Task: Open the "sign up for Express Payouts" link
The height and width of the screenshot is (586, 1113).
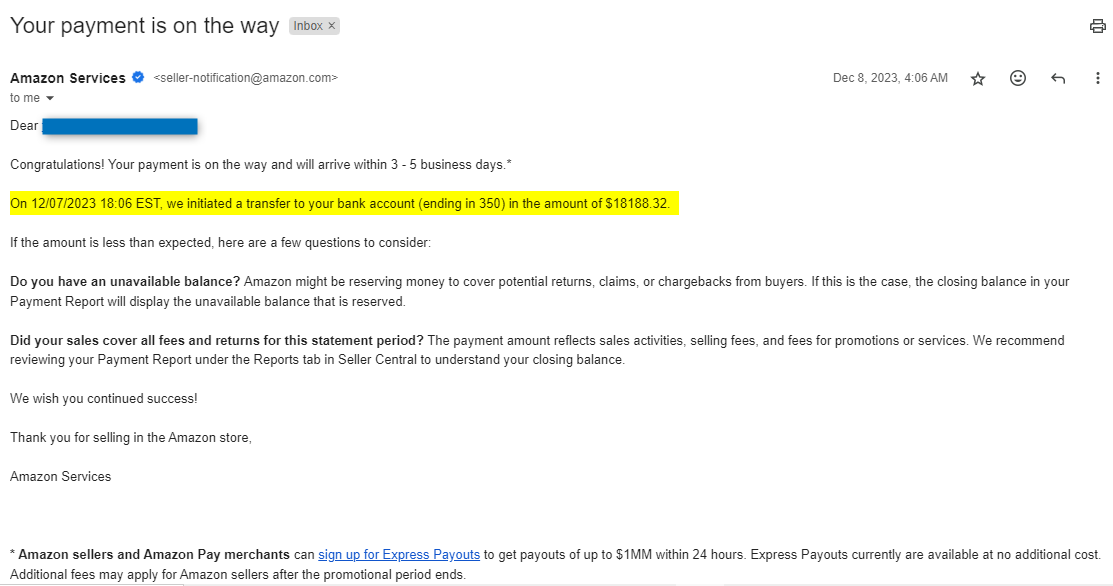Action: point(399,554)
